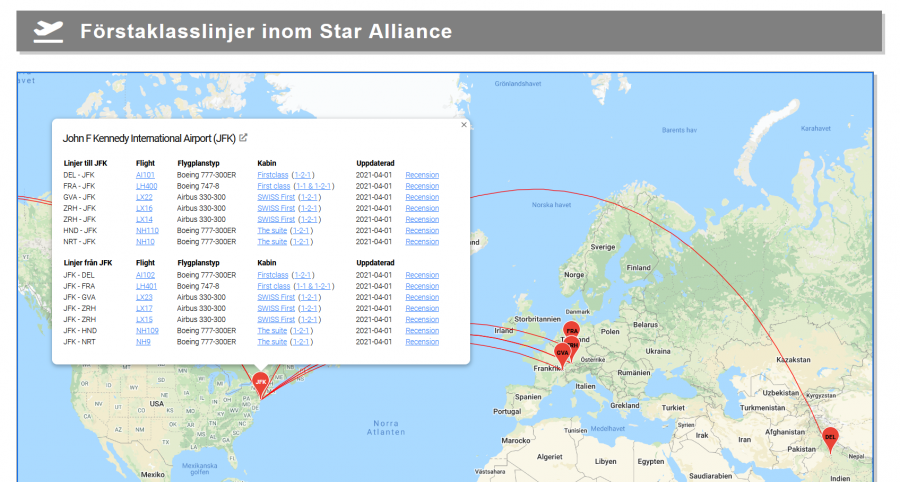The image size is (900, 482).
Task: Open the external link icon beside JFK title
Action: tap(243, 138)
